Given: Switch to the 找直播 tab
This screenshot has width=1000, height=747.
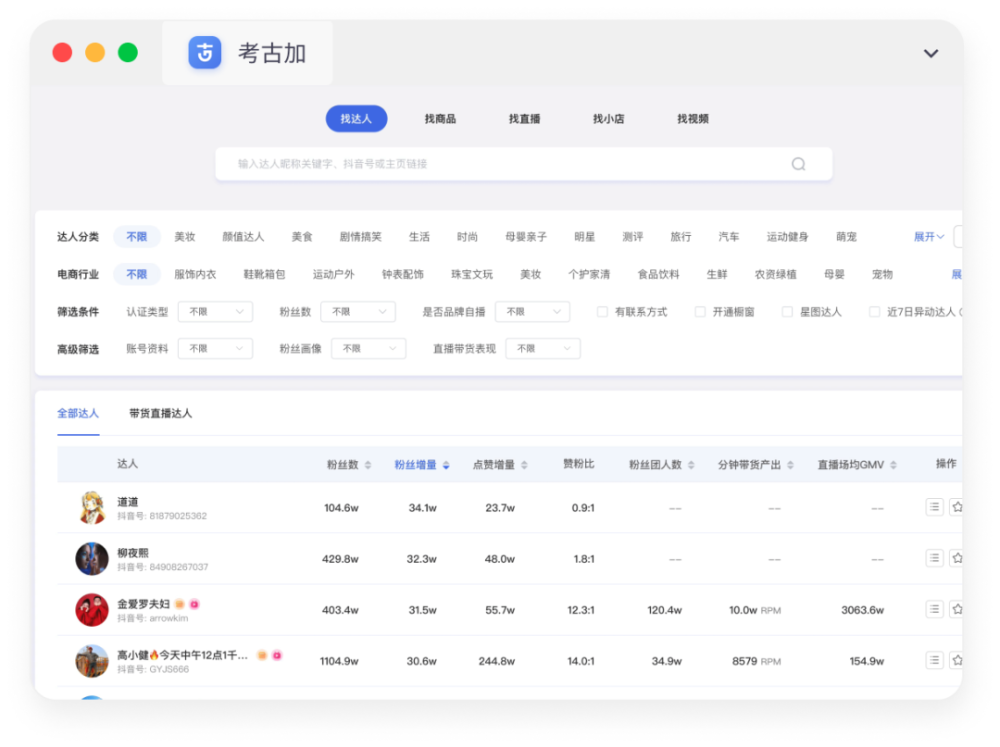Looking at the screenshot, I should point(524,119).
